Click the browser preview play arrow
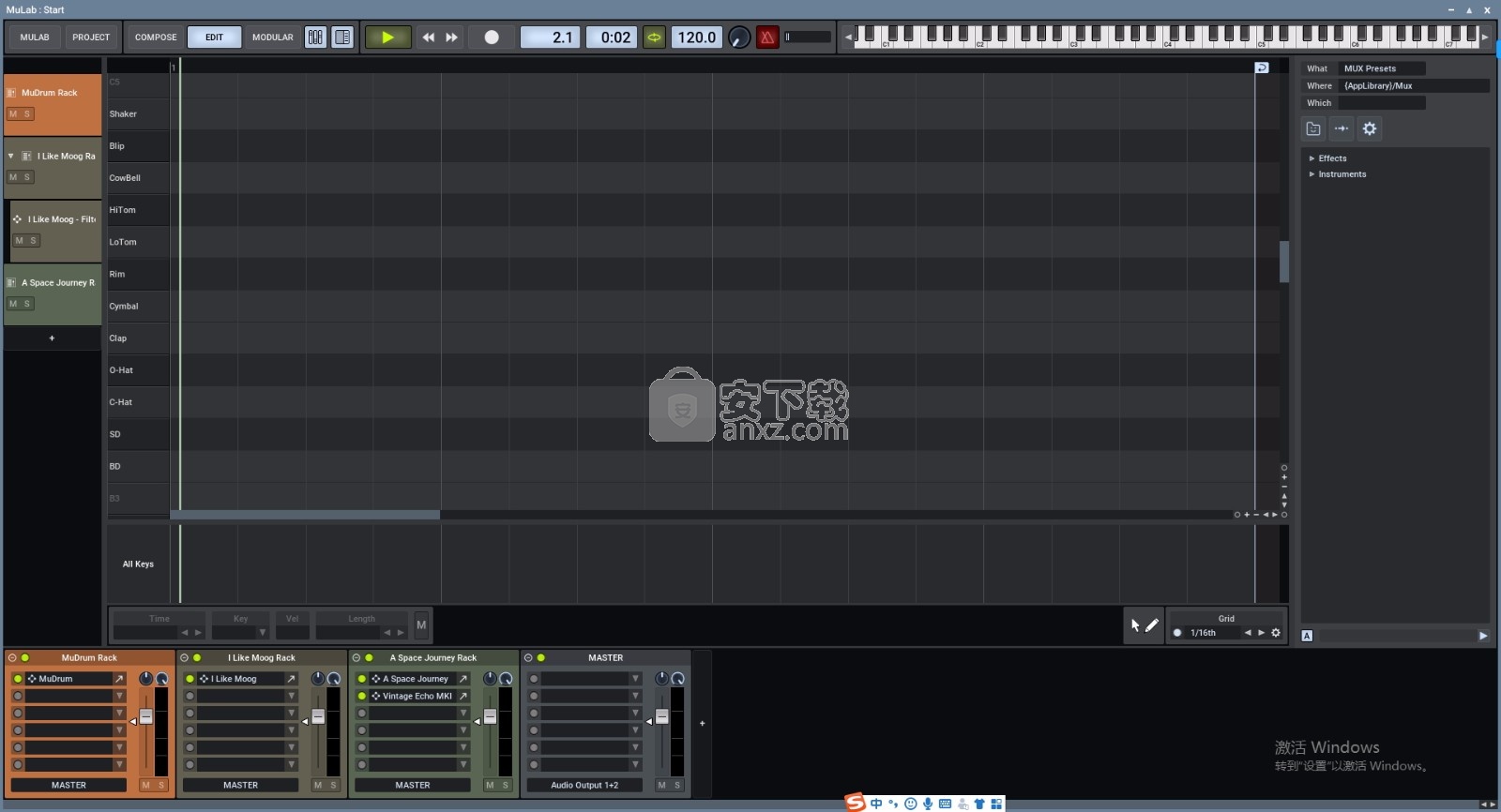Image resolution: width=1501 pixels, height=812 pixels. coord(1483,636)
